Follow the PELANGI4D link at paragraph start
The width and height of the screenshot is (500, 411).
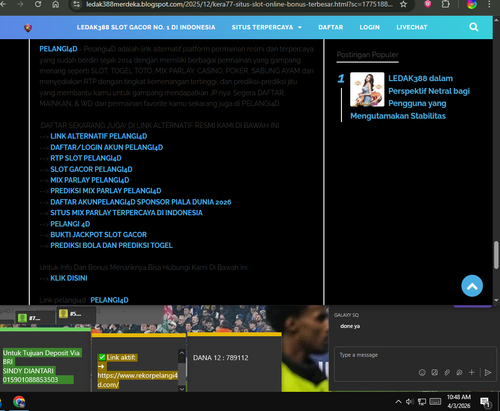click(x=58, y=49)
